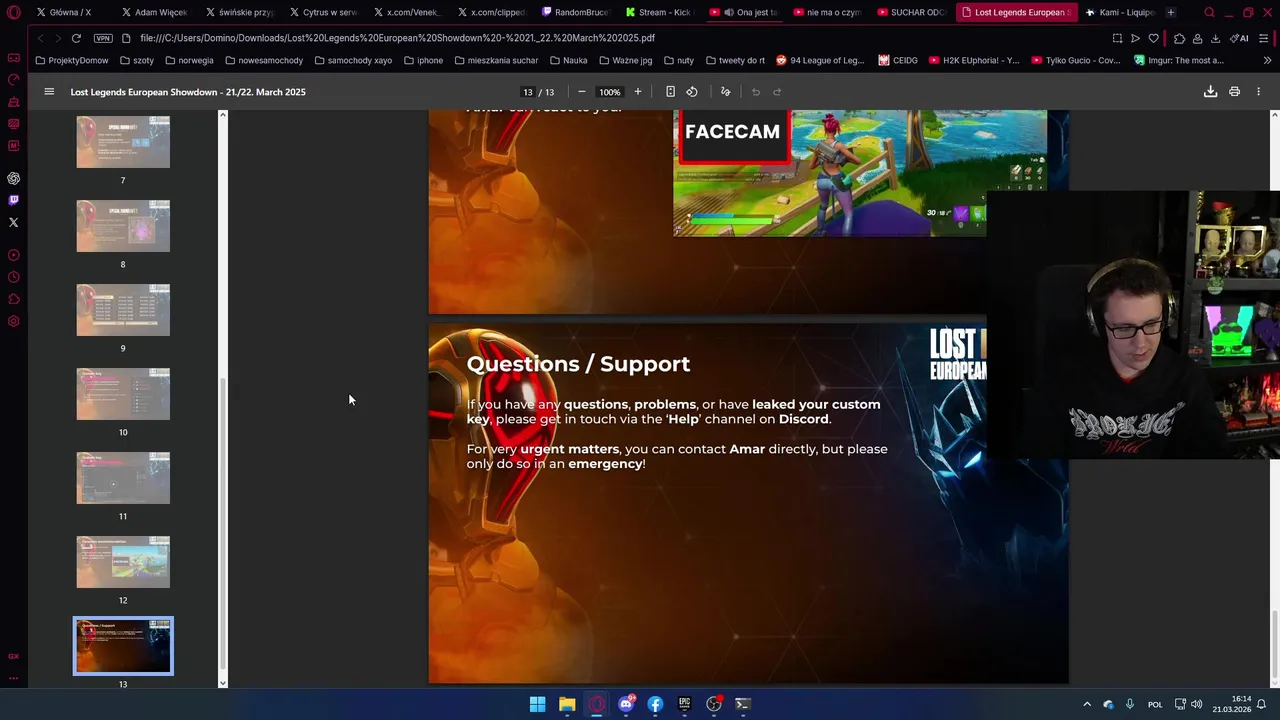Open the ChatGPT sidebar panel
Viewport: 1280px width, 720px height.
(14, 178)
